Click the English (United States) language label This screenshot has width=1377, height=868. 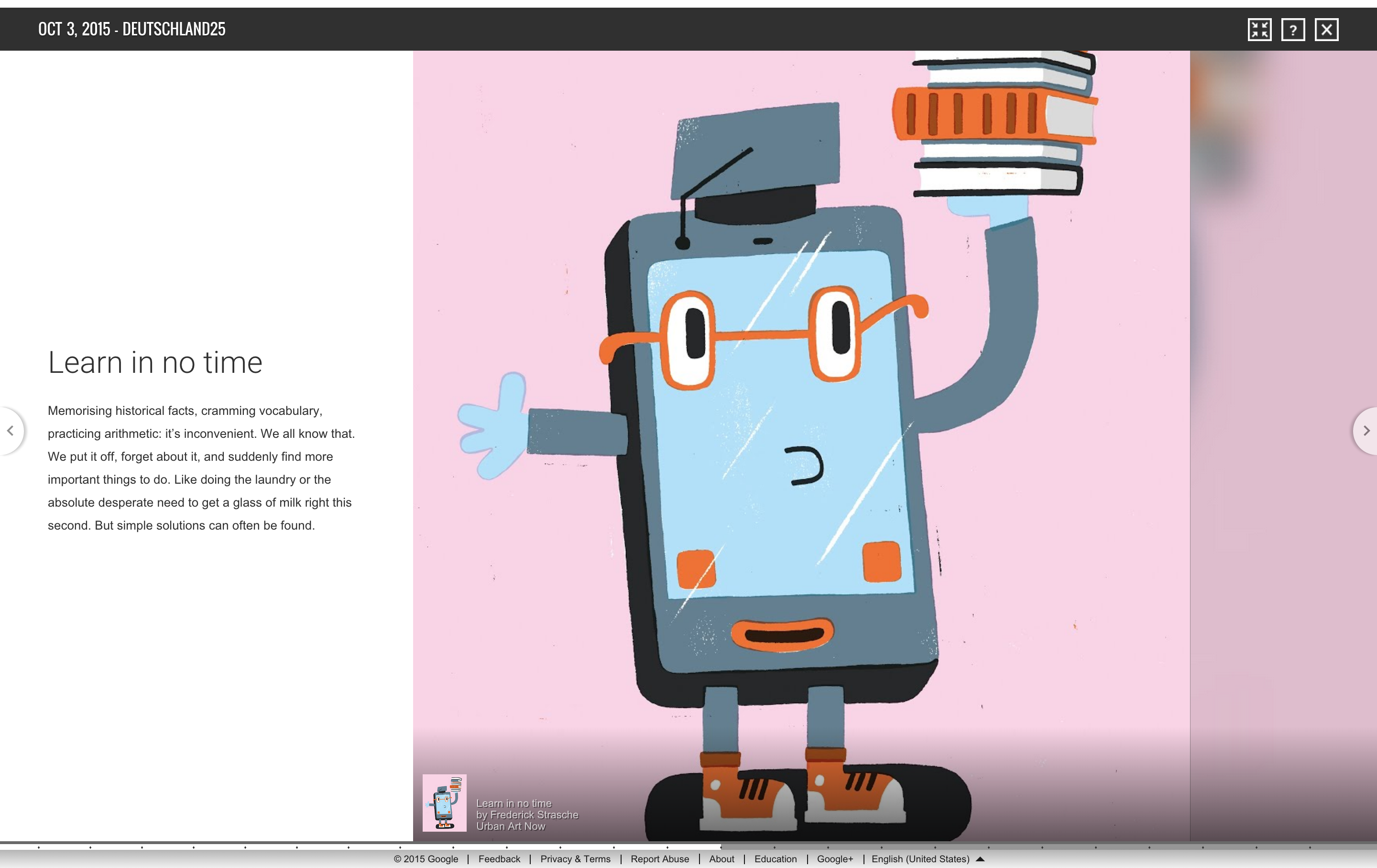coord(920,859)
